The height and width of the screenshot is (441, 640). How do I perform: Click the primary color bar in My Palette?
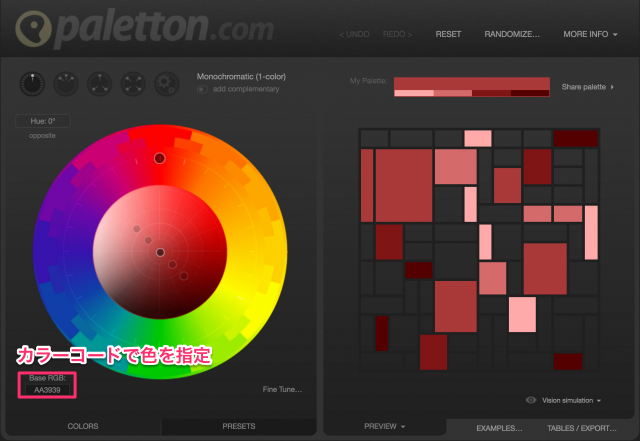coord(471,83)
